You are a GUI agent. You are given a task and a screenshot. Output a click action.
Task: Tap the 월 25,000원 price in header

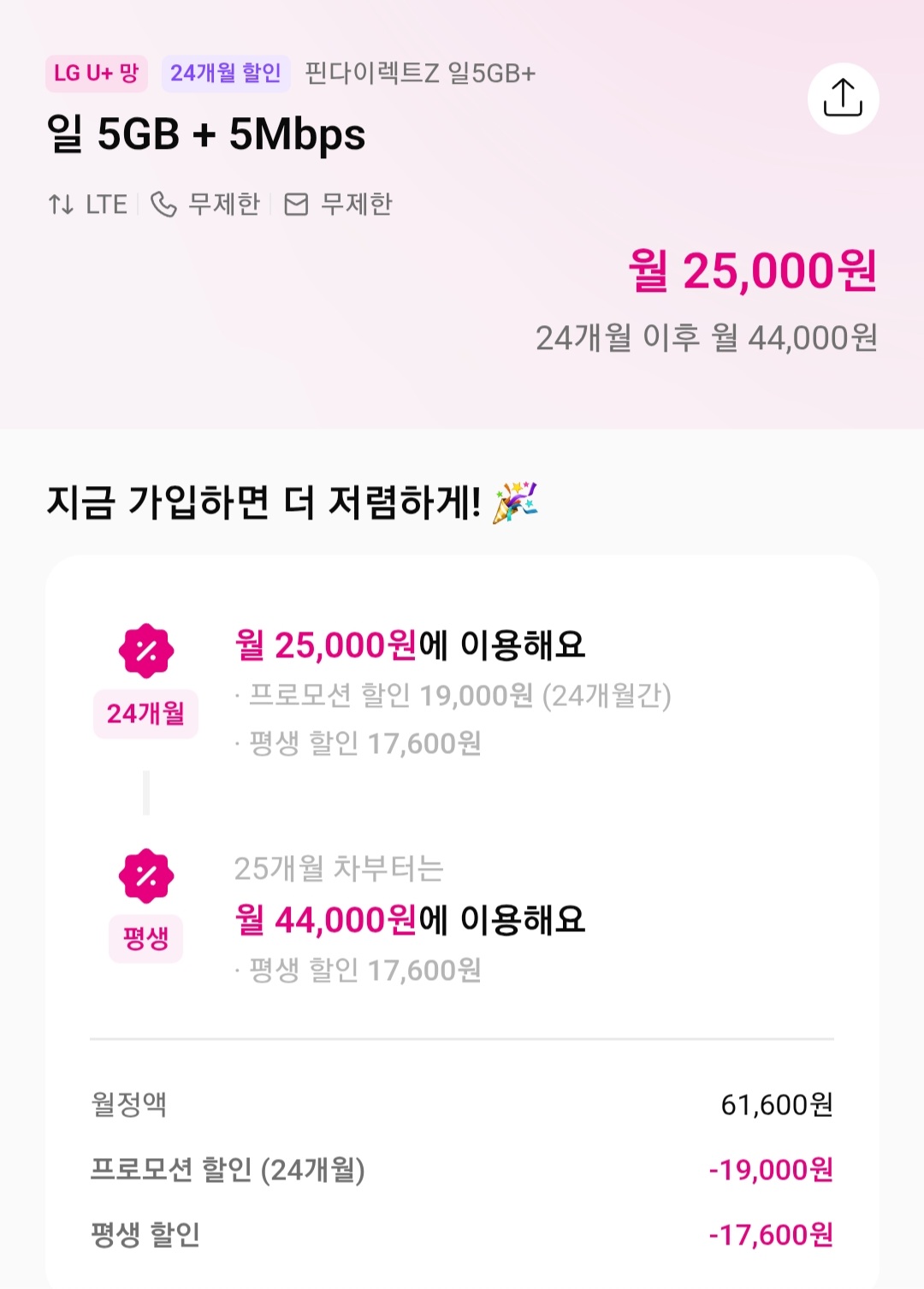753,271
